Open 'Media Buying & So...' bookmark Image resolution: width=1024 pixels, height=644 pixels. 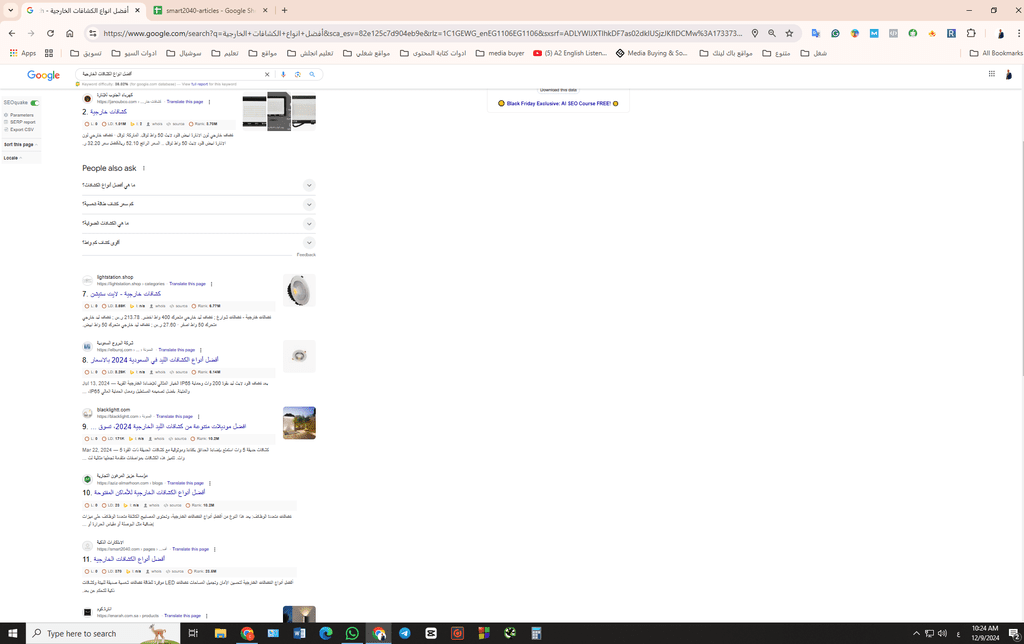(x=652, y=53)
